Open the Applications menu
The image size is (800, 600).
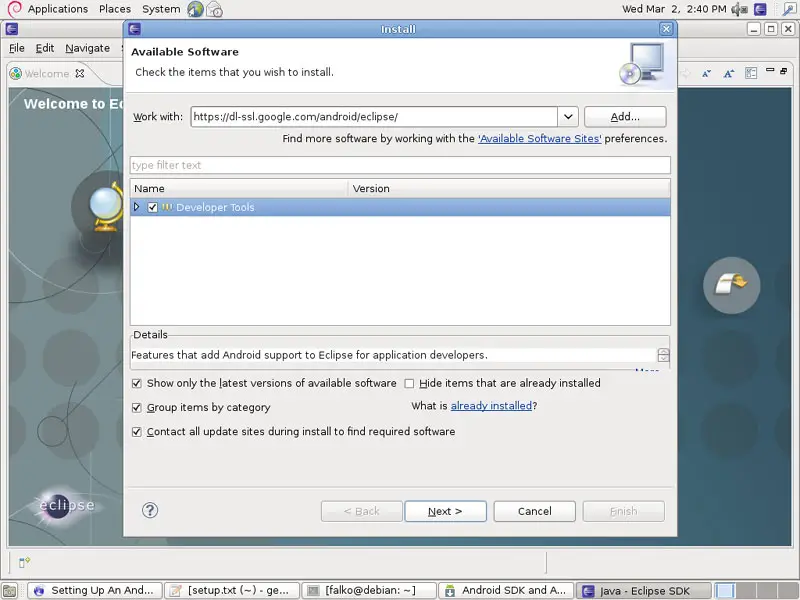[58, 9]
